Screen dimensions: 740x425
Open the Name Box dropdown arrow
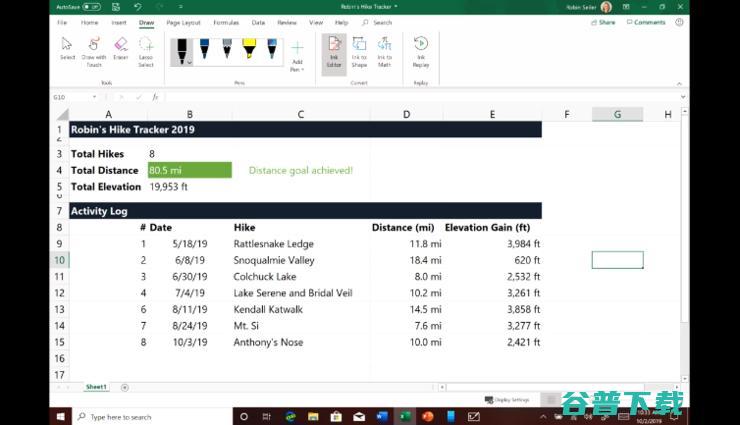click(x=95, y=97)
